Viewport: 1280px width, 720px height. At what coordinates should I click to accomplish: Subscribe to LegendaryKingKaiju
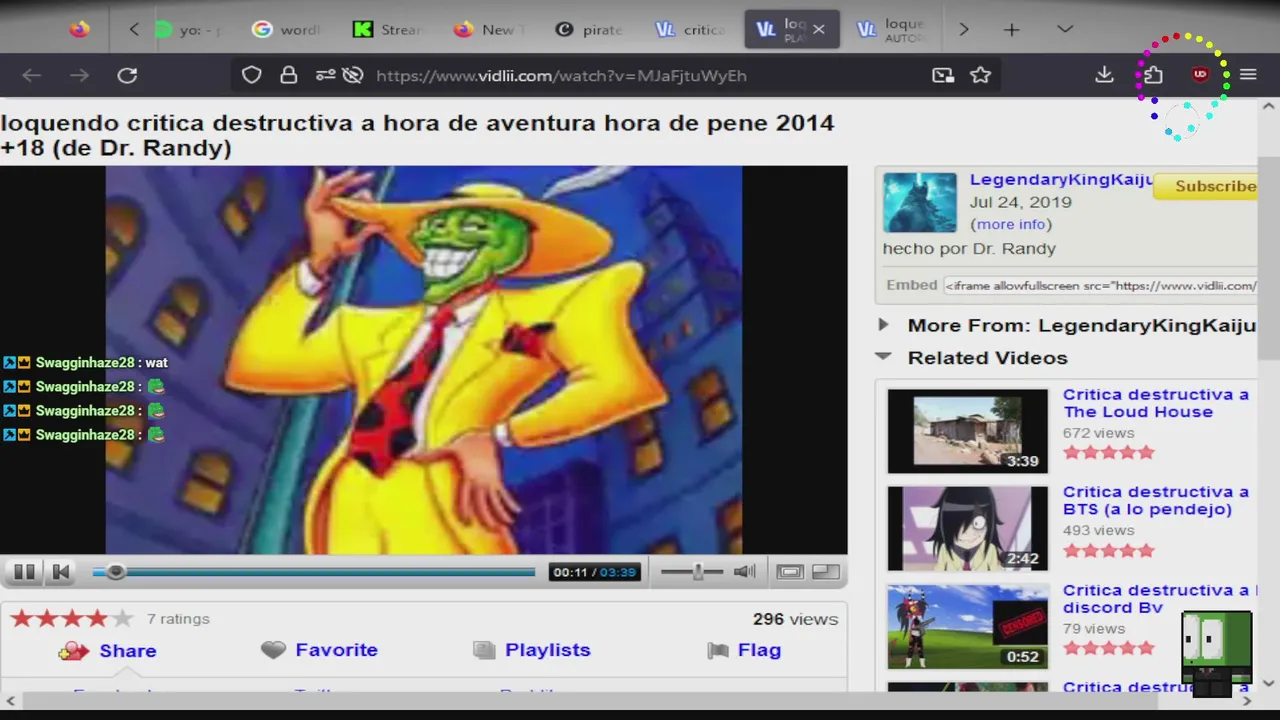[1206, 186]
